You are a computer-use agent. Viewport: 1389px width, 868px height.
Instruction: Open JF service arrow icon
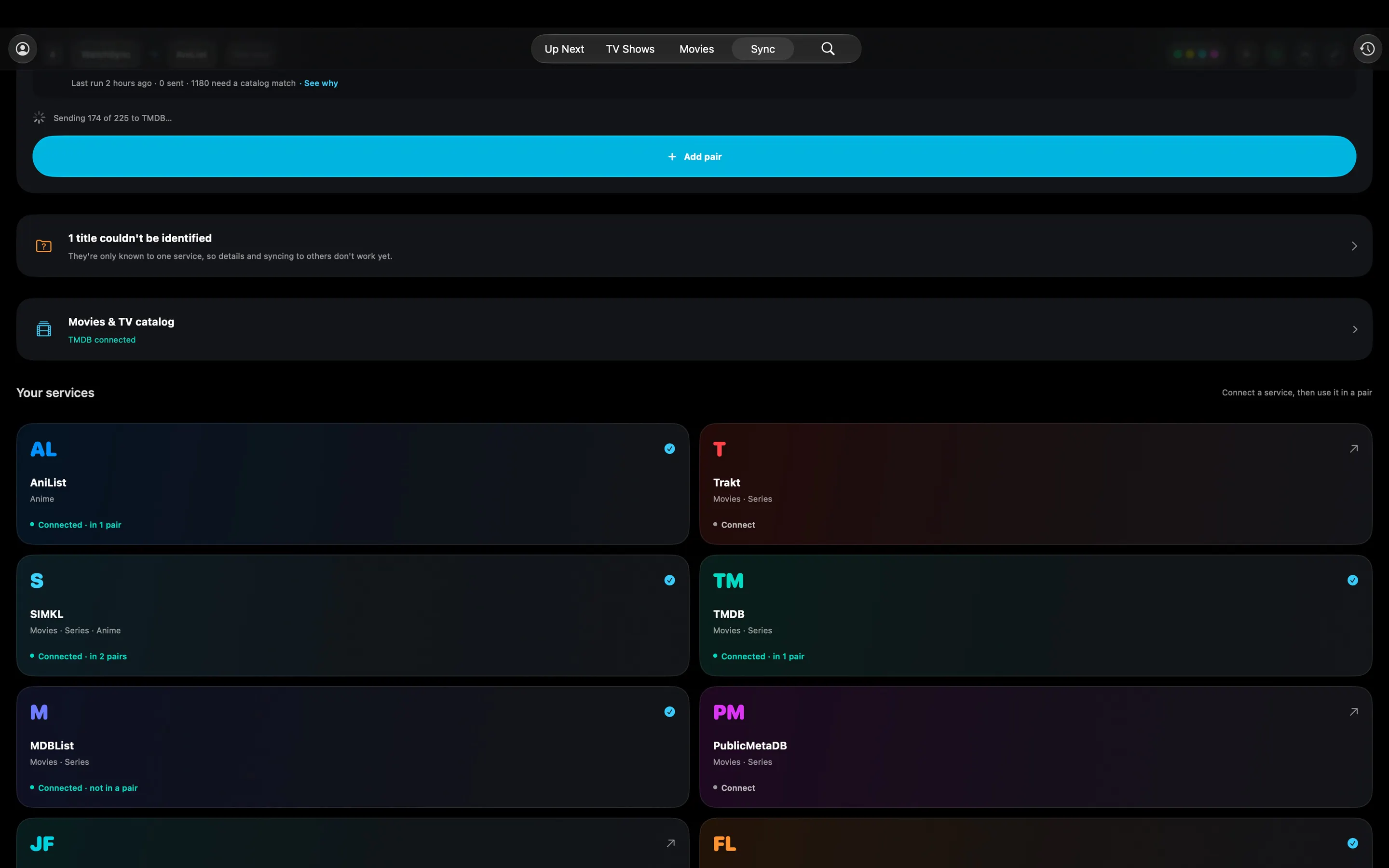tap(670, 843)
